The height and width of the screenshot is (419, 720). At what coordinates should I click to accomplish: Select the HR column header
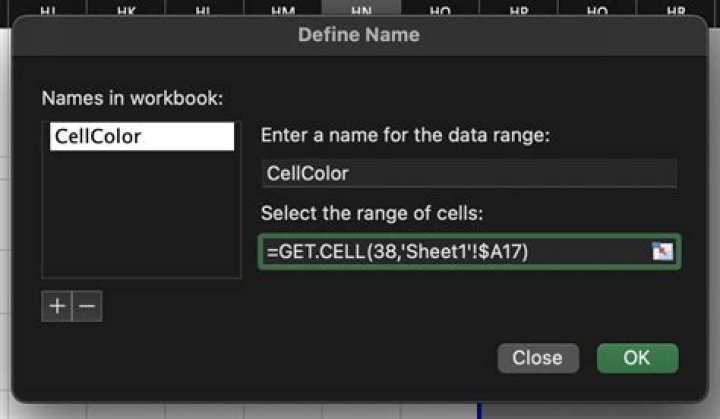coord(676,10)
